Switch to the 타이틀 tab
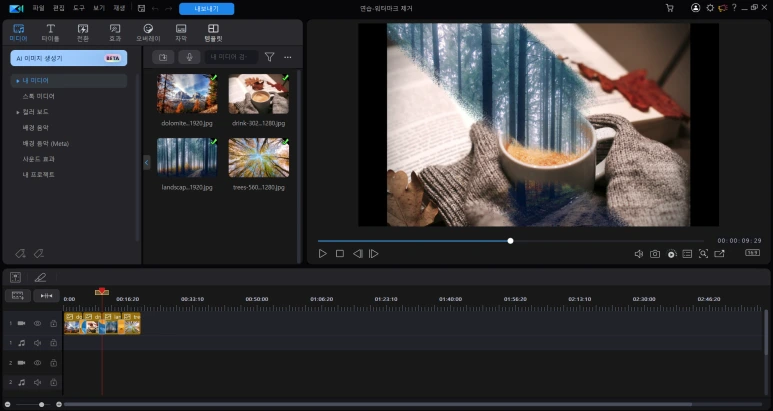Viewport: 773px width, 411px height. [50, 33]
